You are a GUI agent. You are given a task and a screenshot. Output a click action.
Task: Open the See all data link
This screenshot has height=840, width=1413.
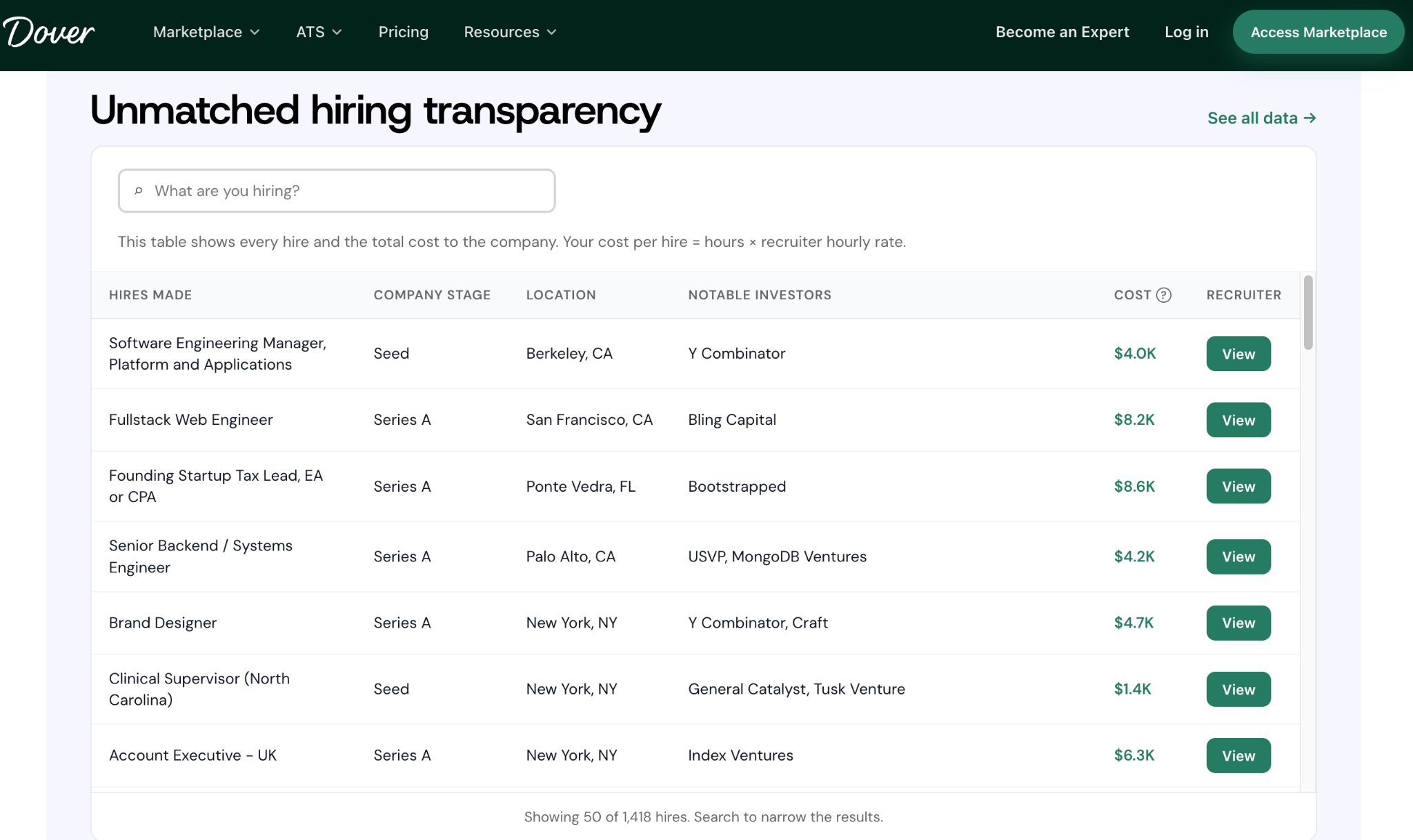point(1261,118)
